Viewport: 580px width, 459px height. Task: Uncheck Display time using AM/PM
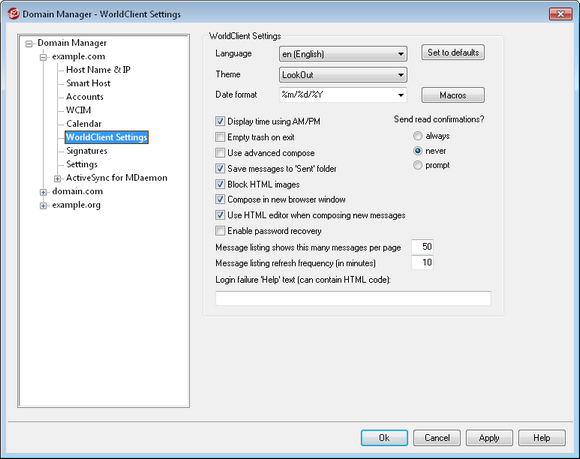(220, 121)
